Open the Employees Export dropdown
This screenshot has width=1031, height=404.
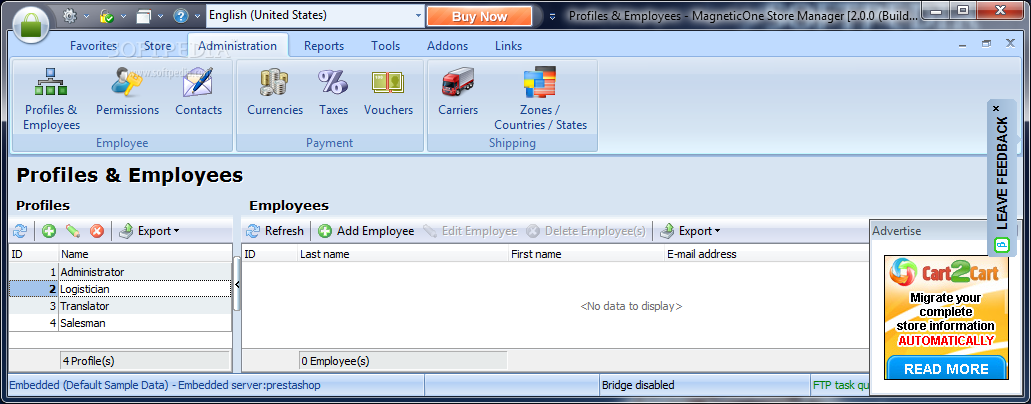[690, 231]
